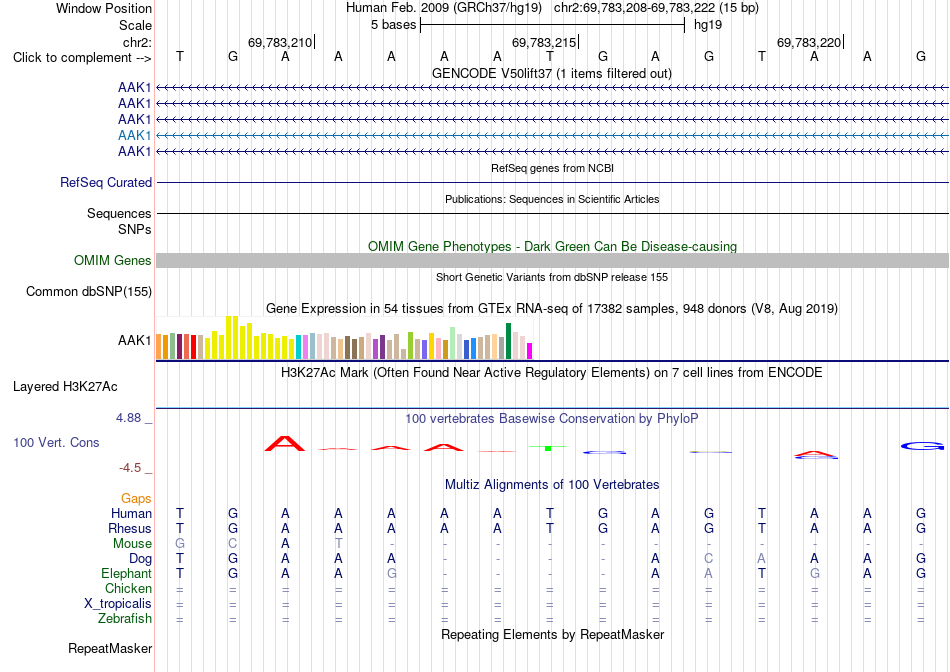Click the "RepeatMasker" track label
This screenshot has width=950, height=672.
pyautogui.click(x=110, y=648)
